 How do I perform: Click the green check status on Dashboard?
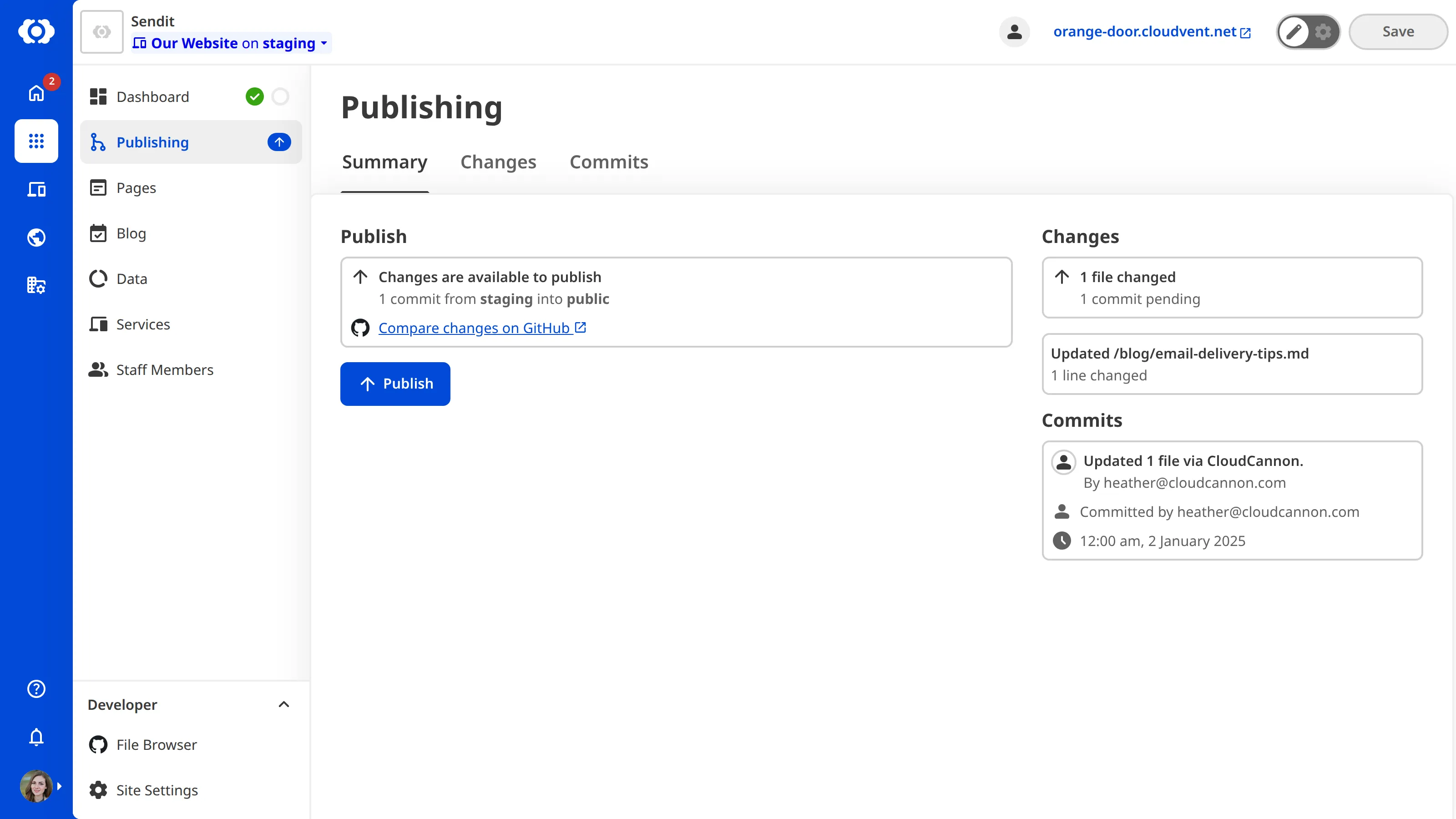(x=254, y=96)
